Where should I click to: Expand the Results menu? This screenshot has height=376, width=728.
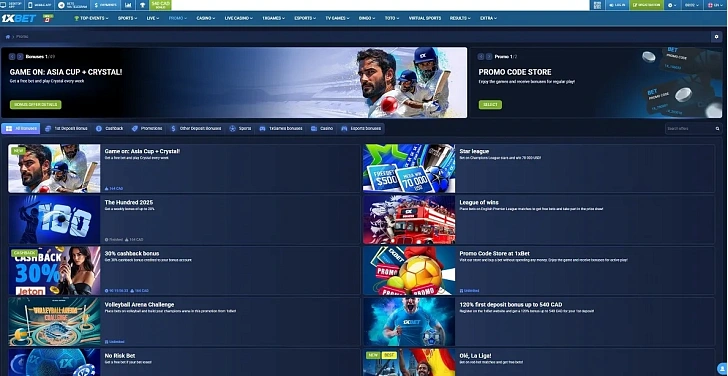(460, 18)
